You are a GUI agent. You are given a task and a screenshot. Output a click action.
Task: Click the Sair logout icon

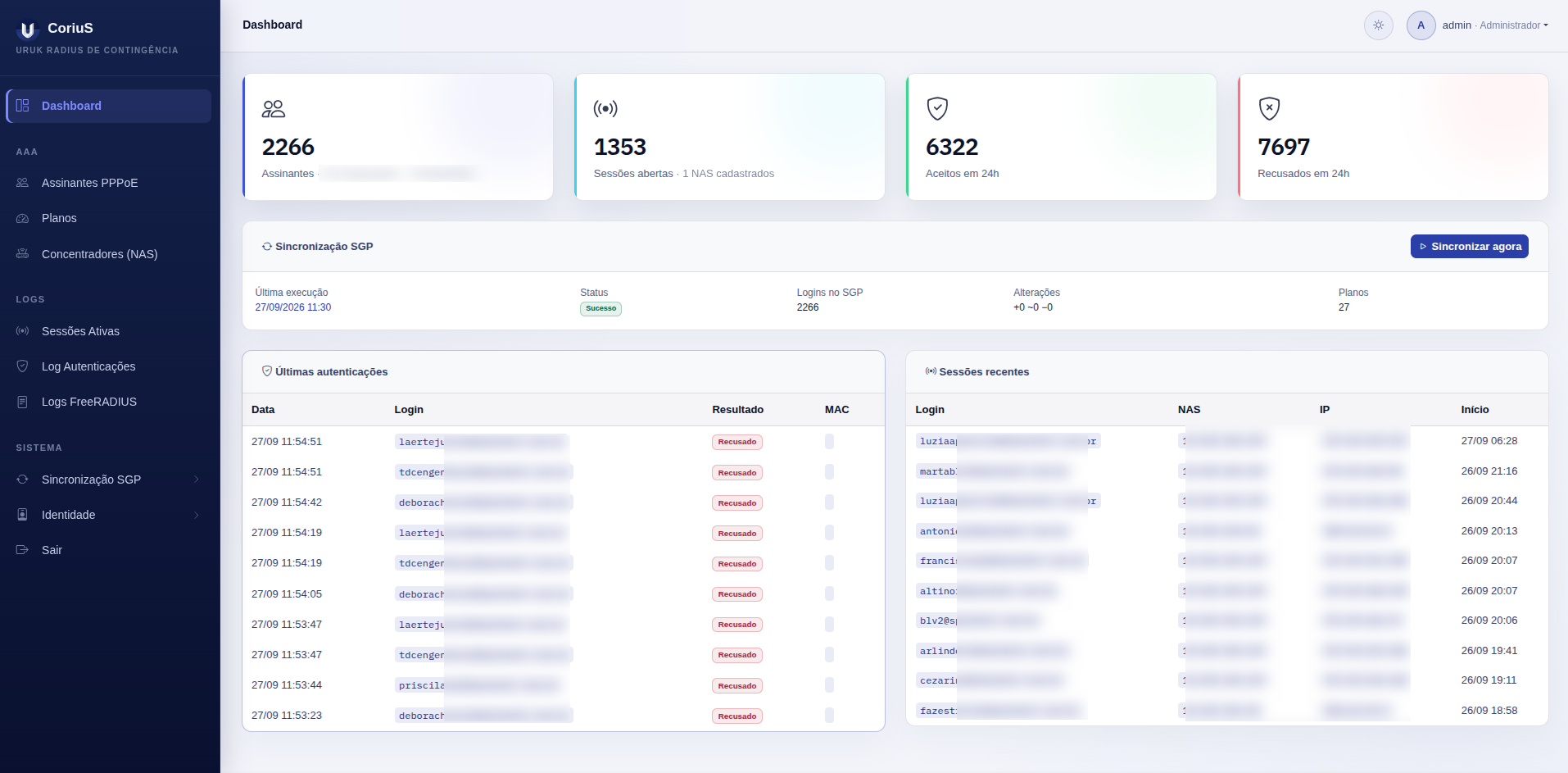tap(23, 550)
